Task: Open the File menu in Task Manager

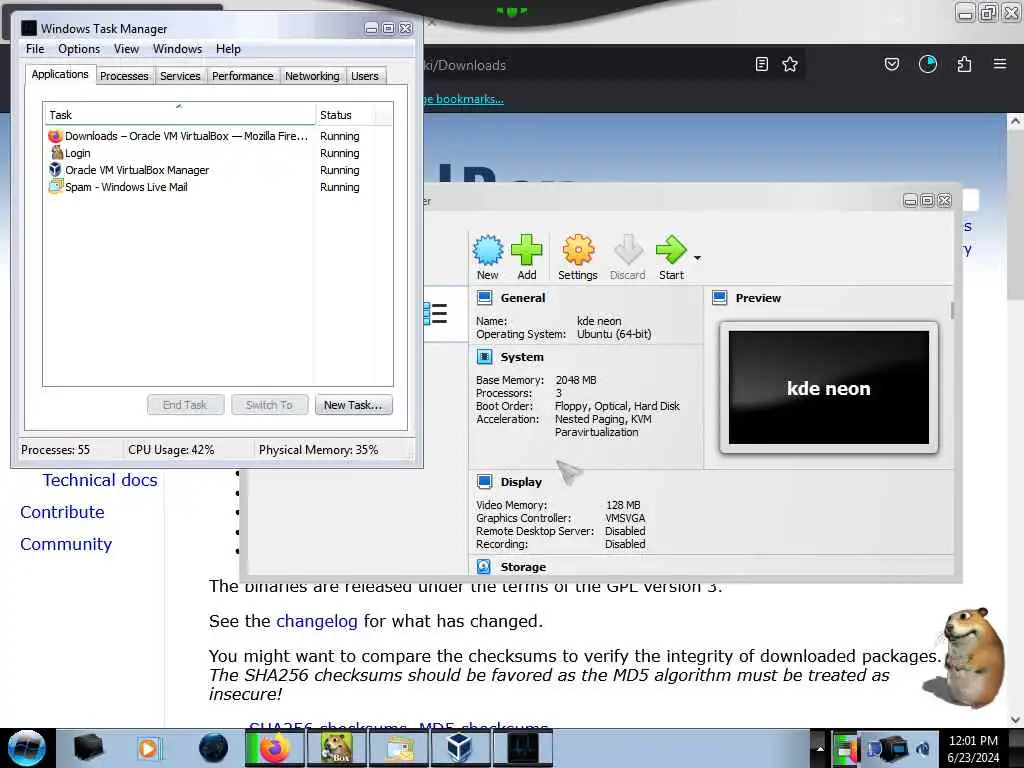Action: (x=35, y=49)
